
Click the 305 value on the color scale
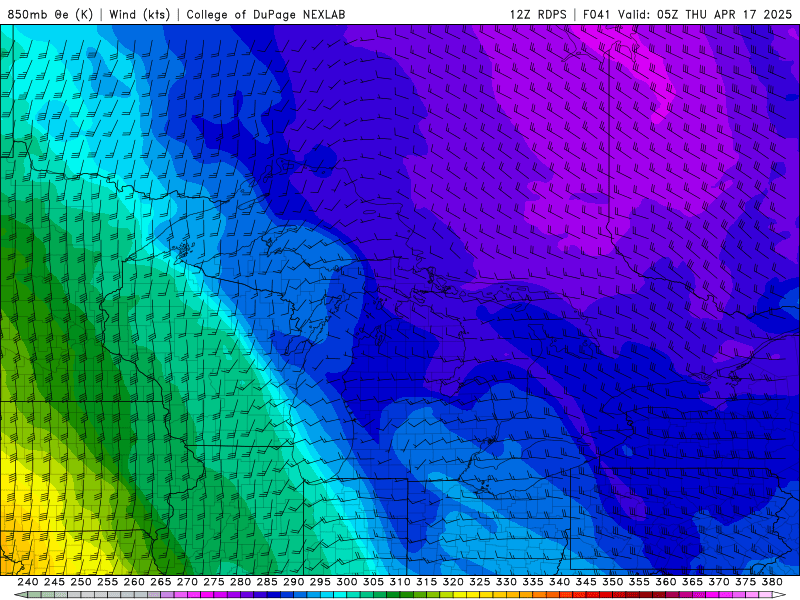[373, 582]
